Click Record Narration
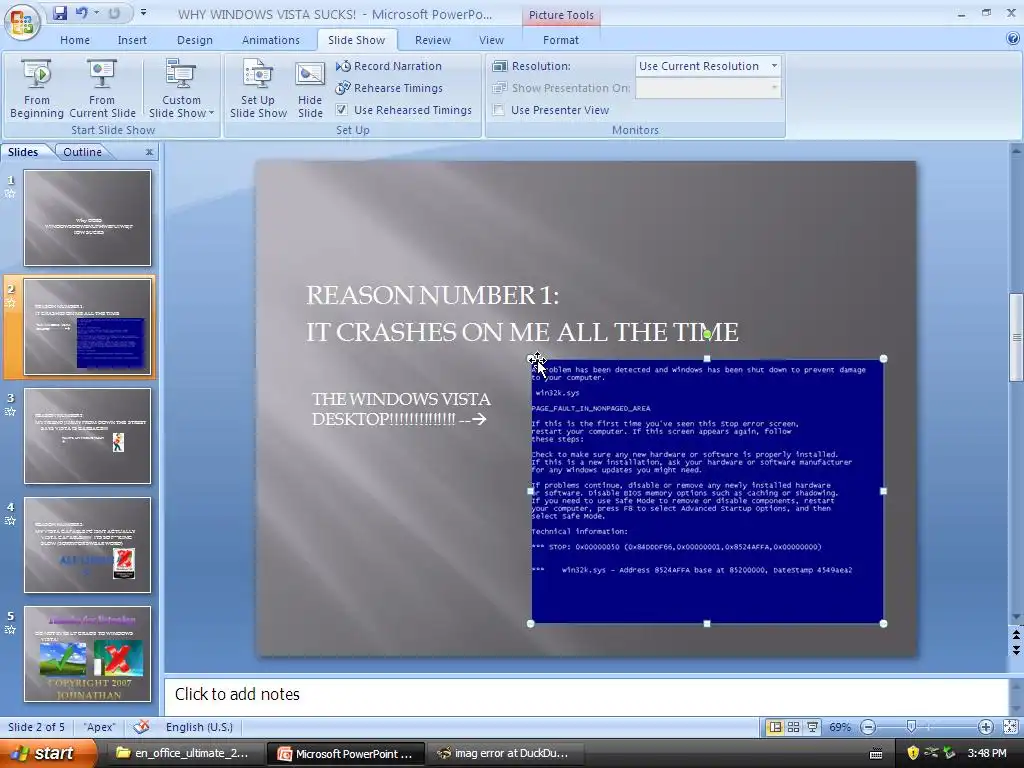 click(x=389, y=66)
